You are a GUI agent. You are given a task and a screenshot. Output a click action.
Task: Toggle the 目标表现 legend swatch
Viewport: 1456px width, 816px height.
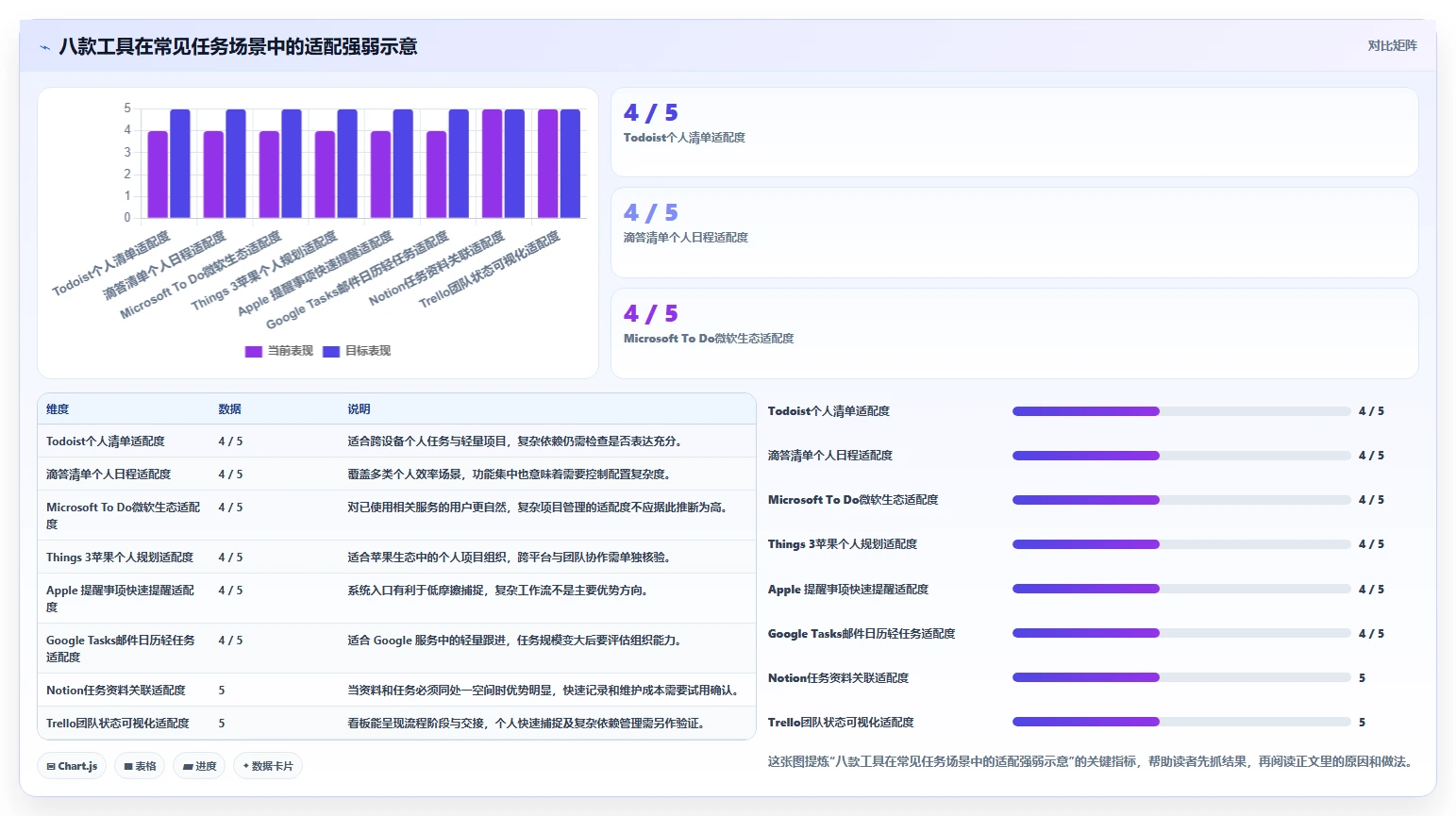331,351
